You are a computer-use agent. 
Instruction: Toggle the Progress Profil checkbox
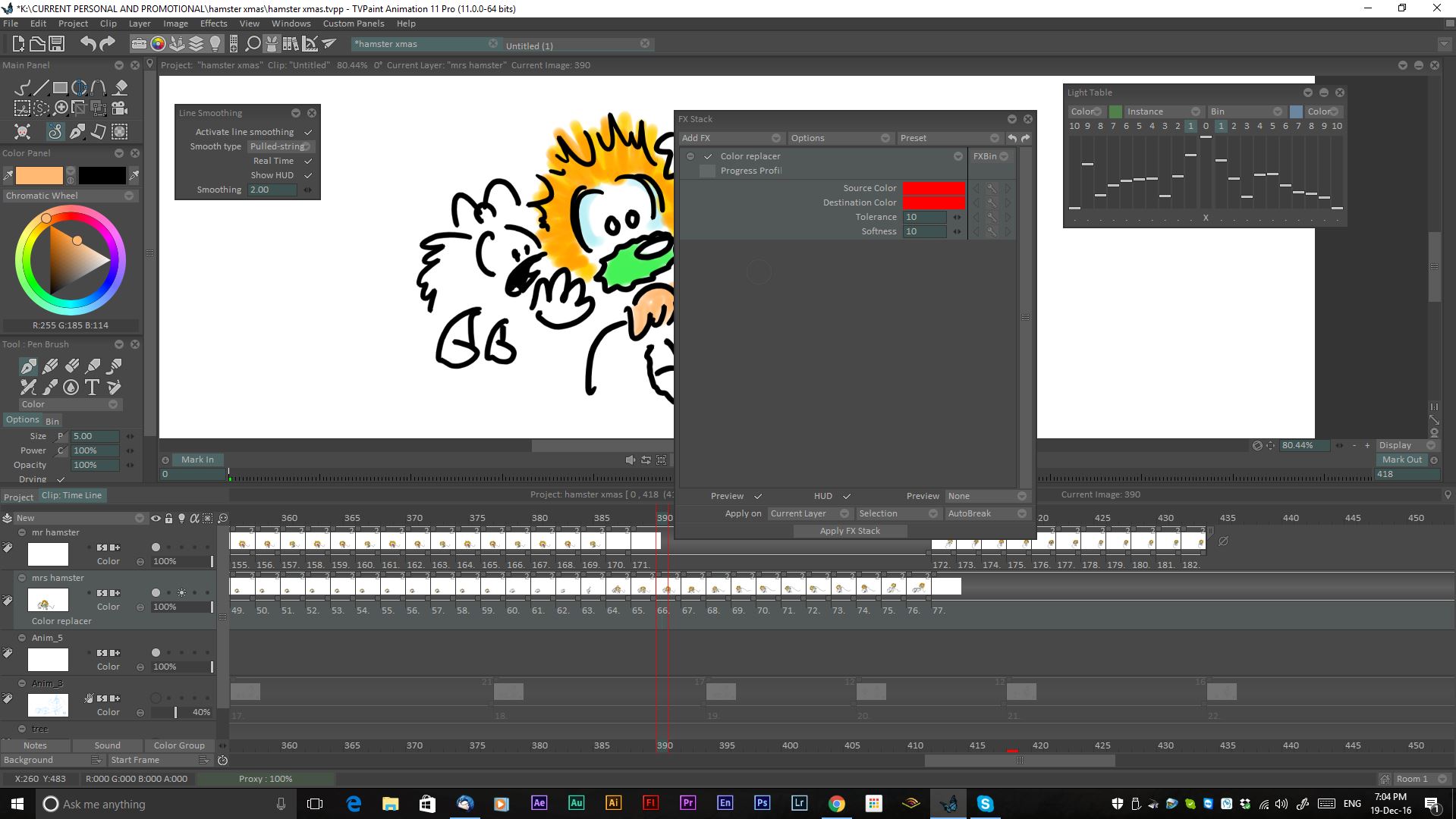click(707, 171)
